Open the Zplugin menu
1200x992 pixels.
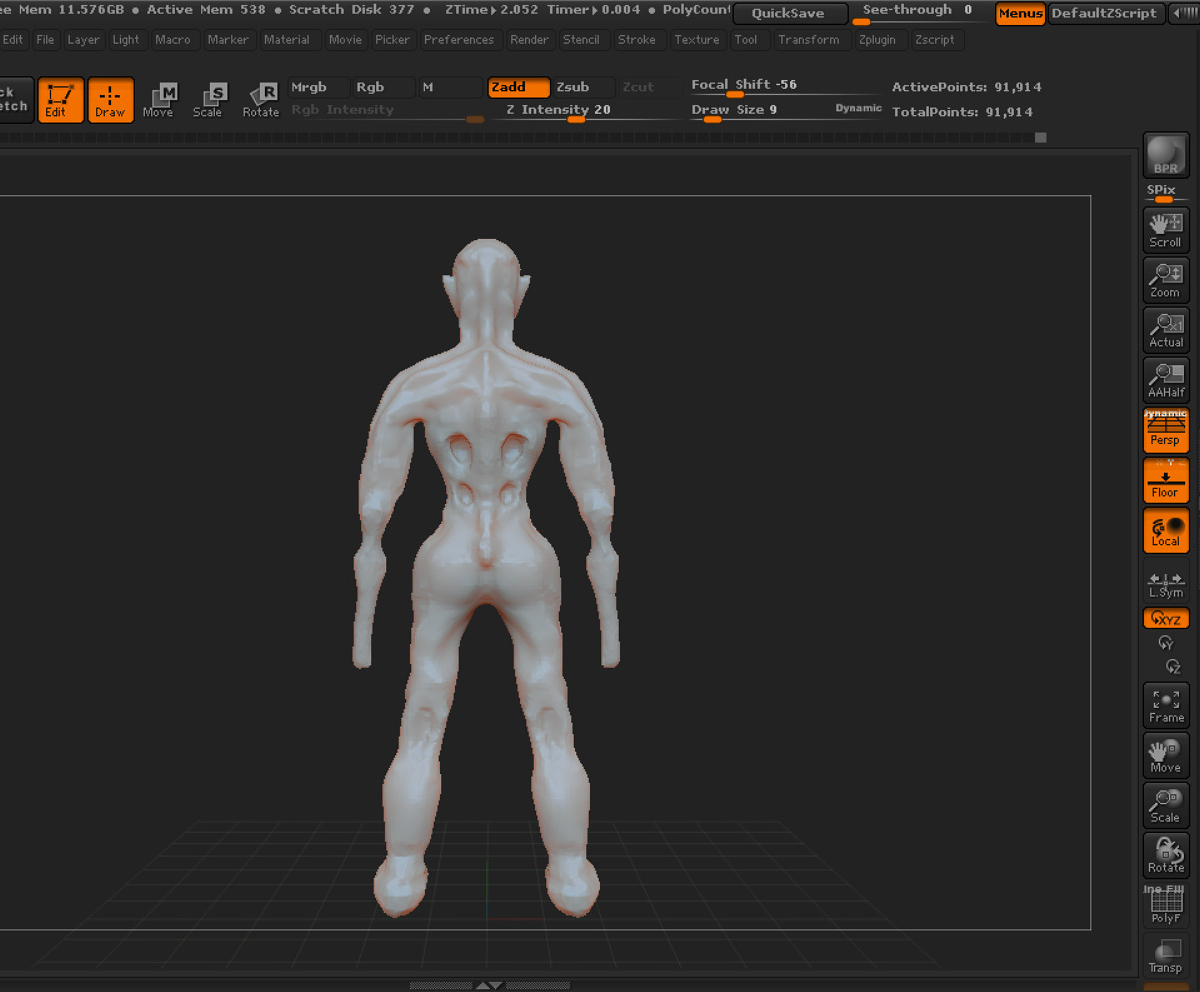click(878, 40)
